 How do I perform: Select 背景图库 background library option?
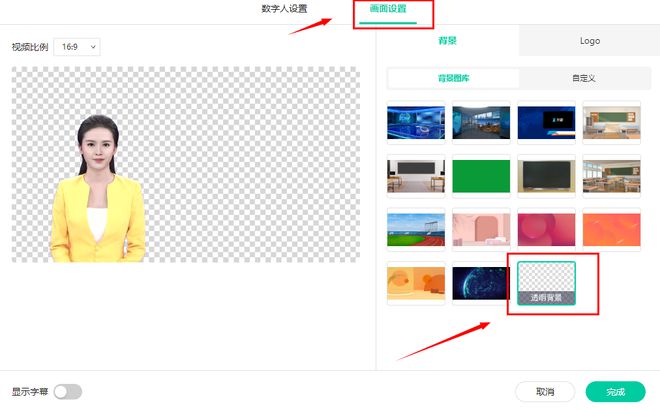[453, 78]
